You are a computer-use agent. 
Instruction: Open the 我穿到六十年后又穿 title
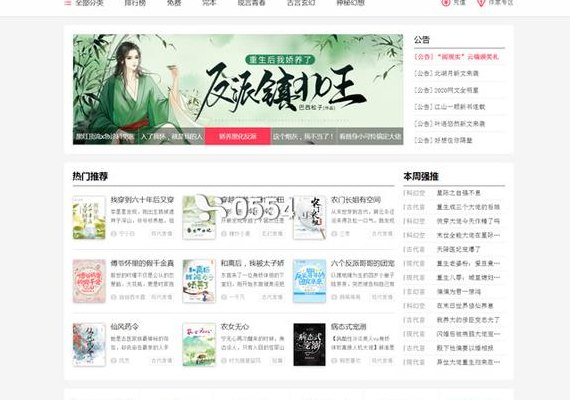tap(142, 200)
